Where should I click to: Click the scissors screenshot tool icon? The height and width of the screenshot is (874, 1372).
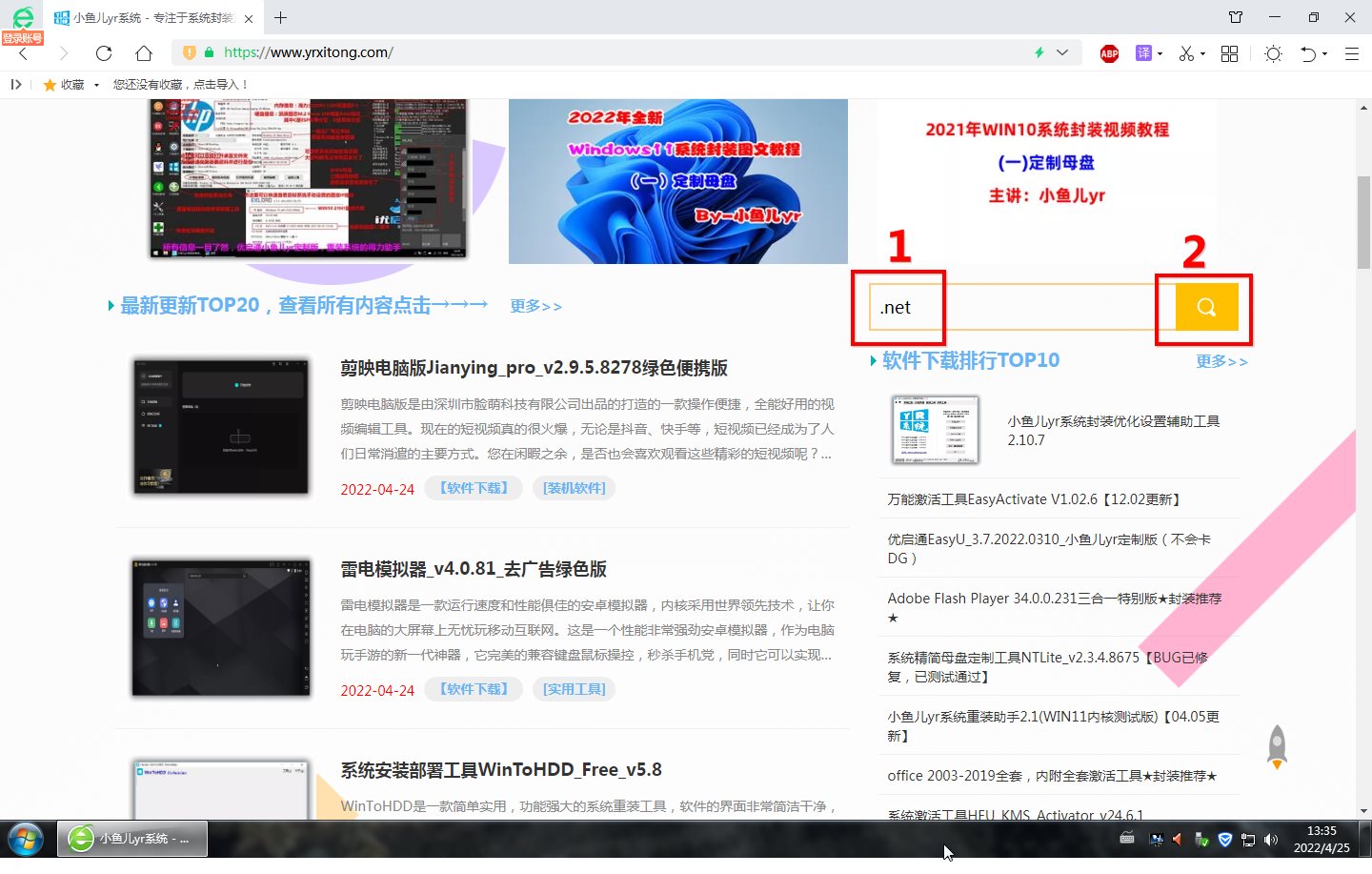click(1186, 53)
